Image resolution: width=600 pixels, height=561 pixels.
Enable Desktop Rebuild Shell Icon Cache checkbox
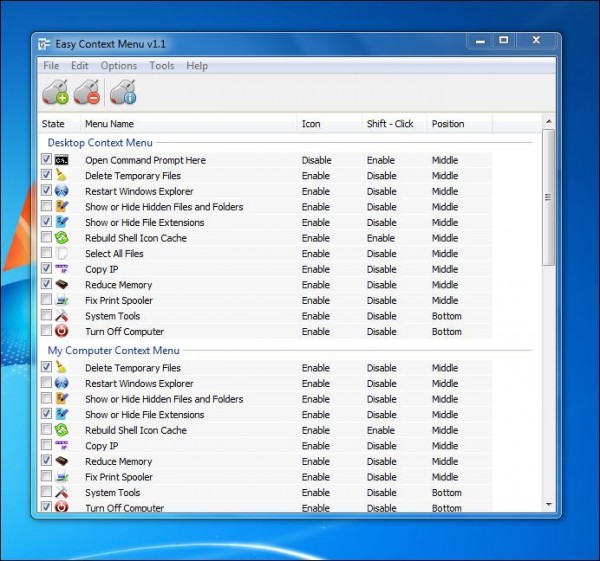[46, 237]
